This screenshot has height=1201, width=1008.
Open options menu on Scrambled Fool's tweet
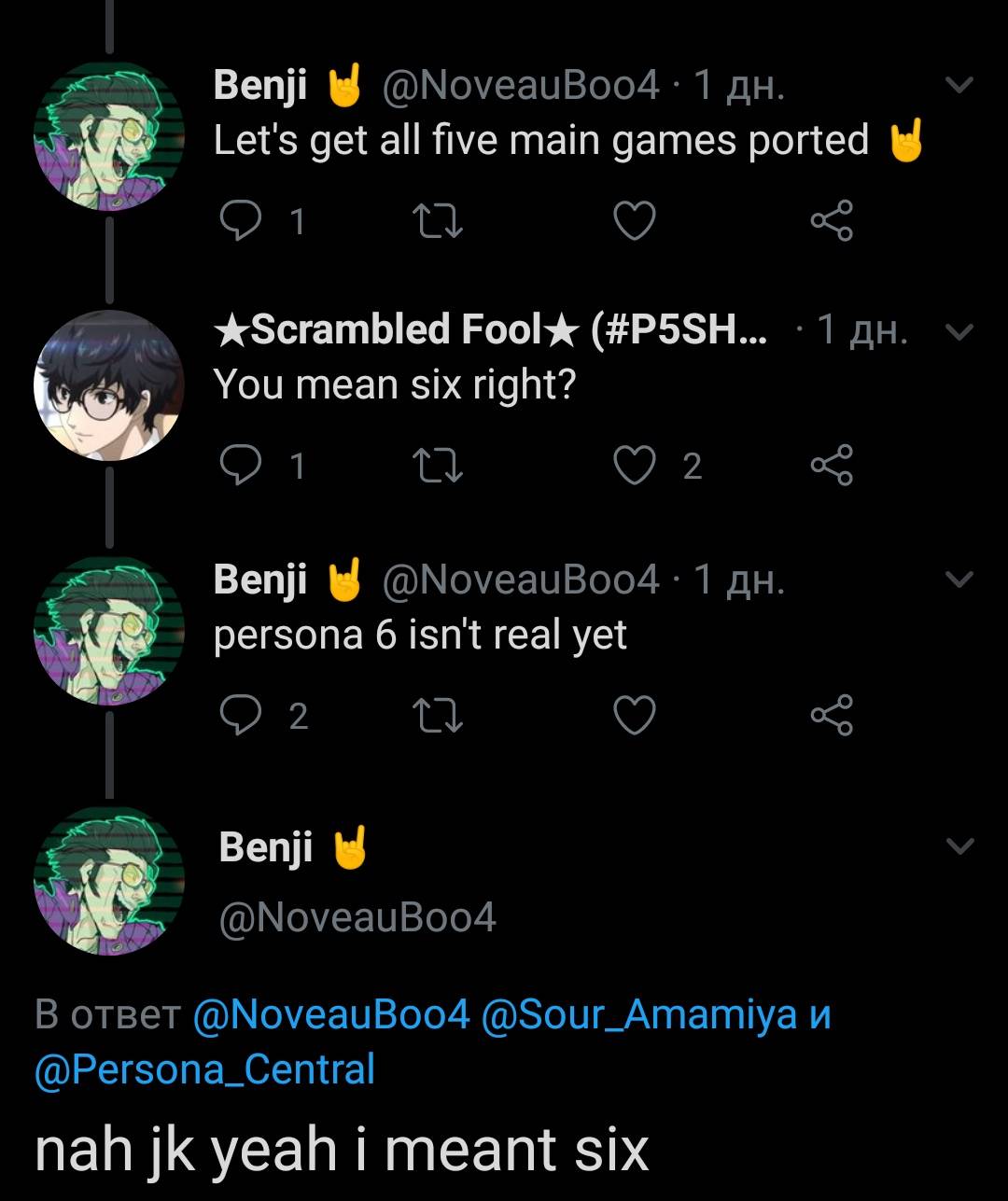point(958,331)
